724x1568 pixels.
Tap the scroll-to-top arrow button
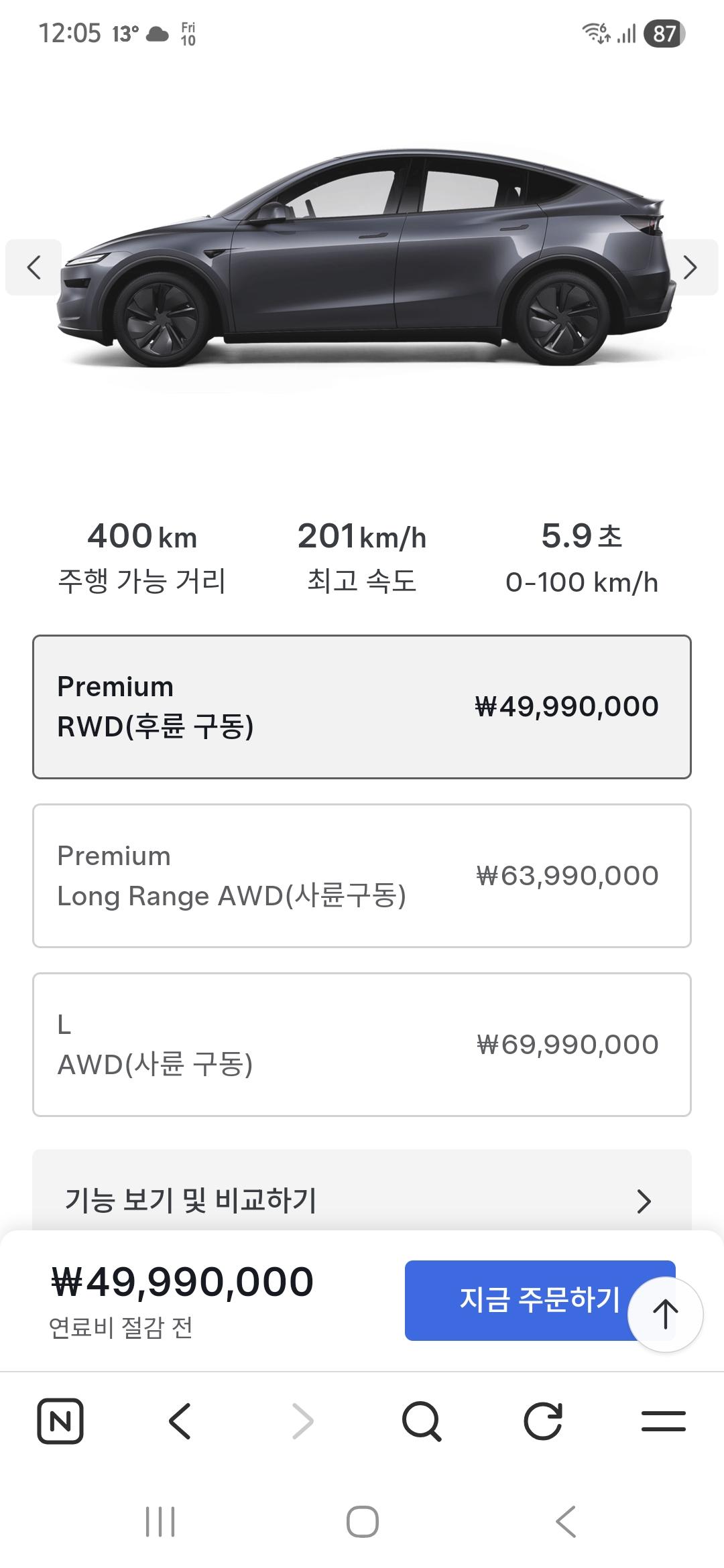click(665, 1314)
